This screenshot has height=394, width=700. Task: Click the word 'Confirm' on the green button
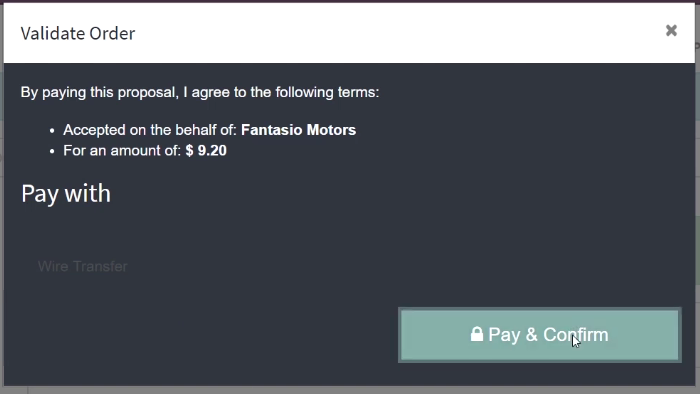tap(576, 335)
